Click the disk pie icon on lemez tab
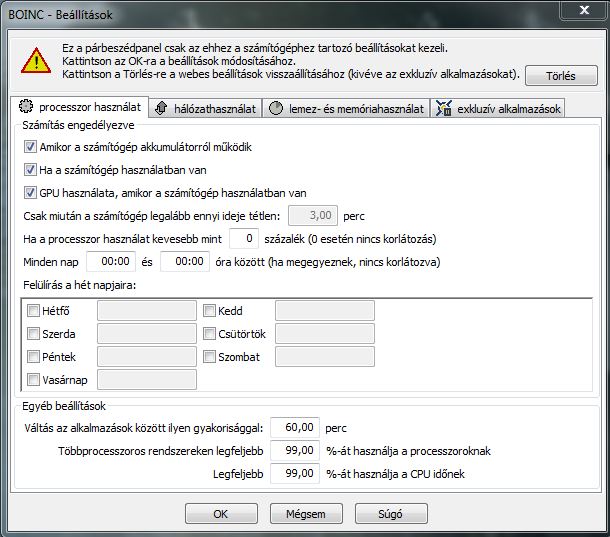Image resolution: width=610 pixels, height=537 pixels. (276, 109)
